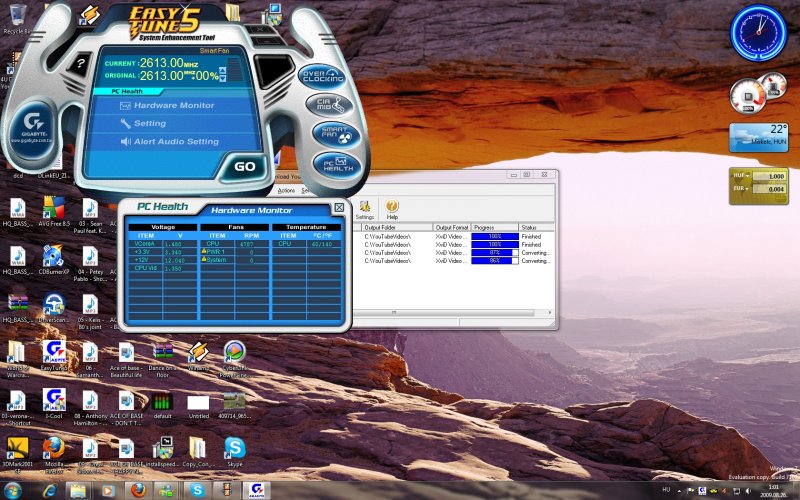Launch Internet Explorer from the taskbar
This screenshot has height=500, width=800.
49,491
